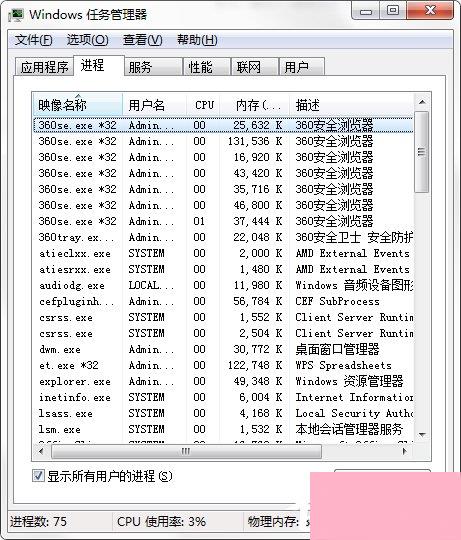The height and width of the screenshot is (540, 461).
Task: Open the 帮助(H) menu
Action: pos(197,40)
